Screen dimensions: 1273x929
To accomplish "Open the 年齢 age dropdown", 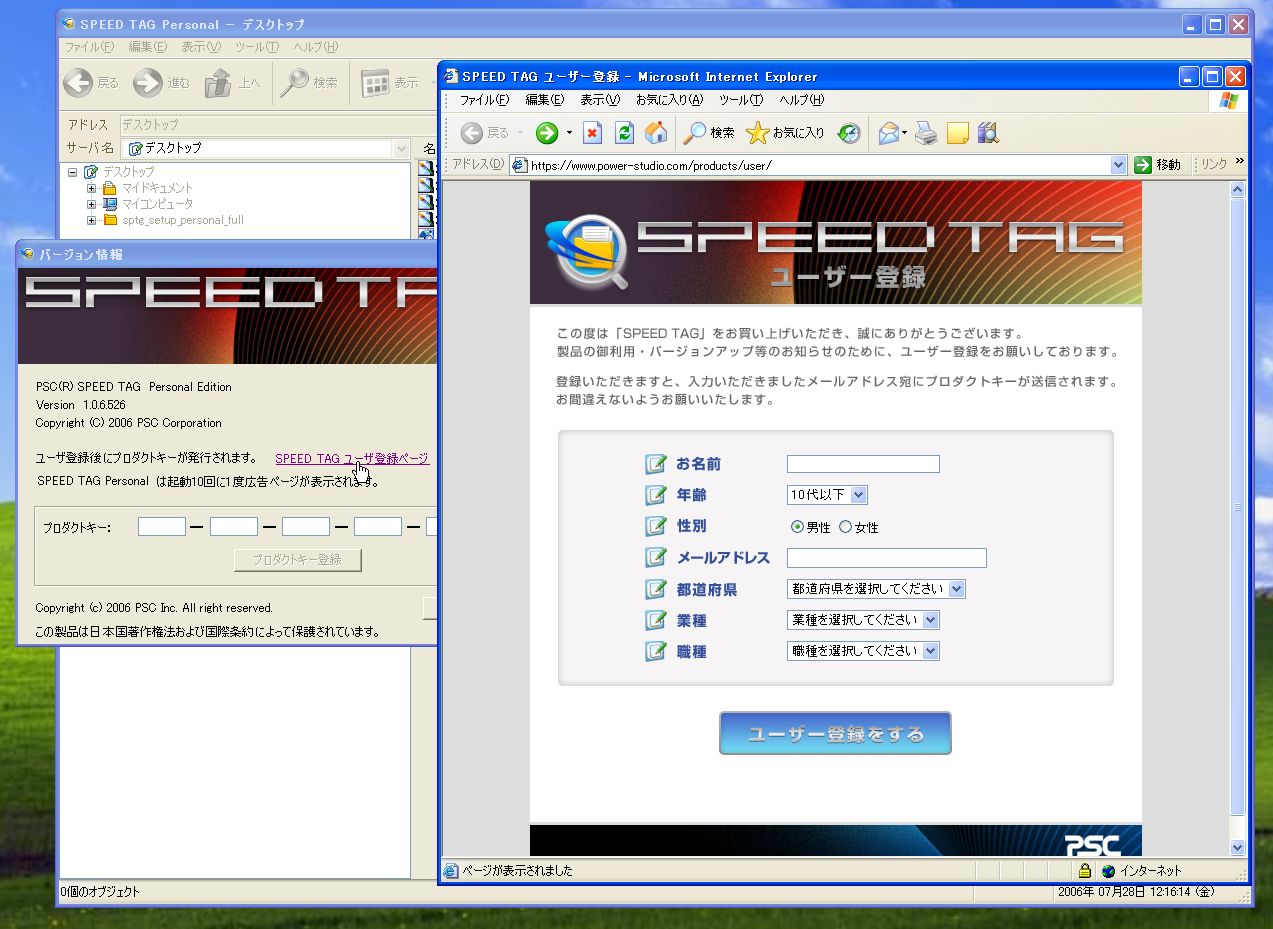I will pos(858,495).
